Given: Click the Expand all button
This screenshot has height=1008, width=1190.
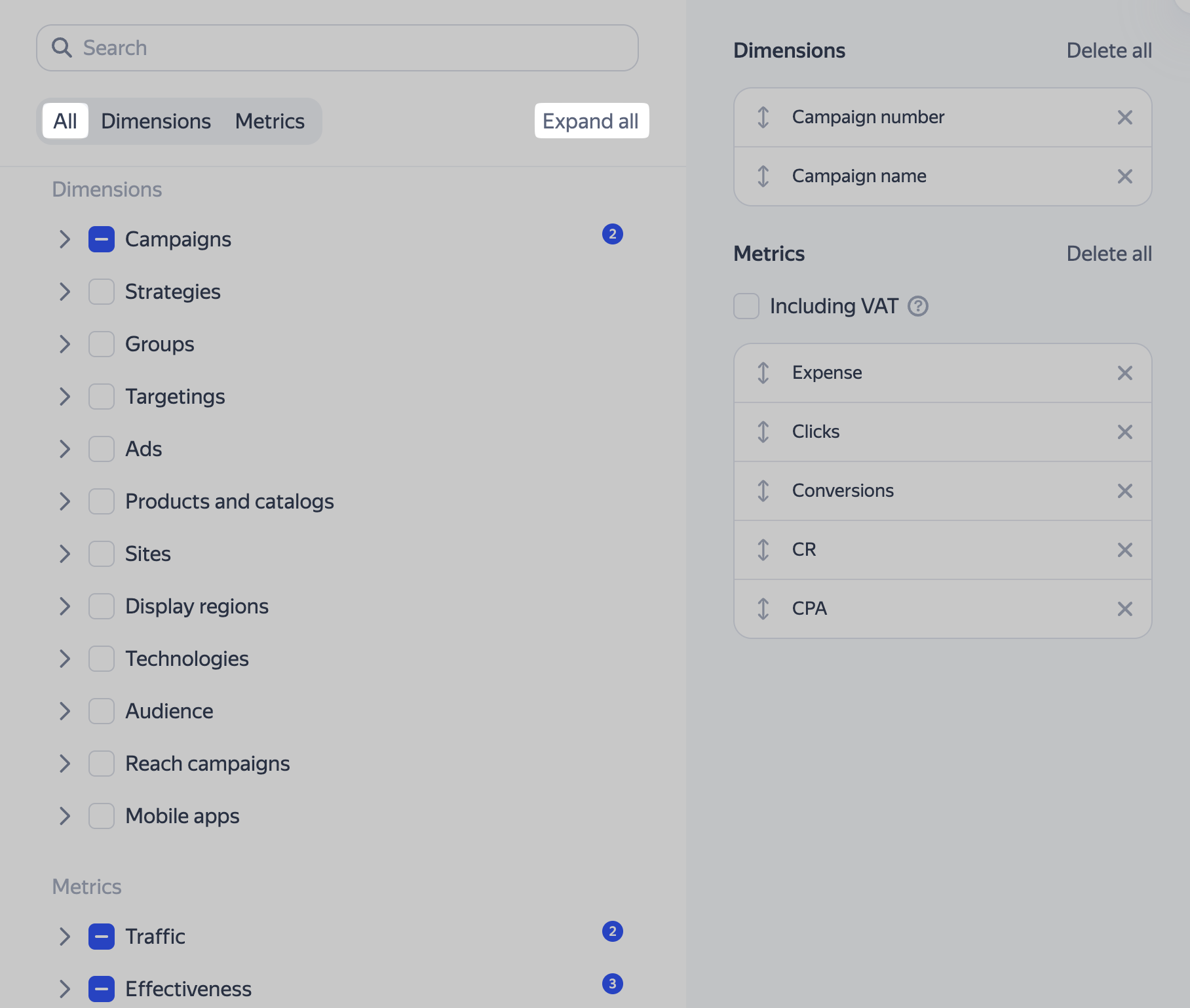Looking at the screenshot, I should (x=591, y=121).
